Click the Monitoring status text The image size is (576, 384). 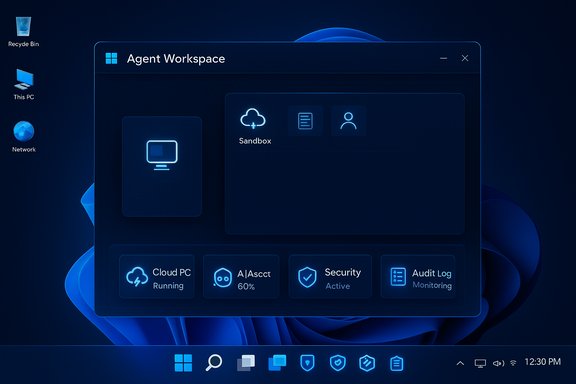pos(432,285)
